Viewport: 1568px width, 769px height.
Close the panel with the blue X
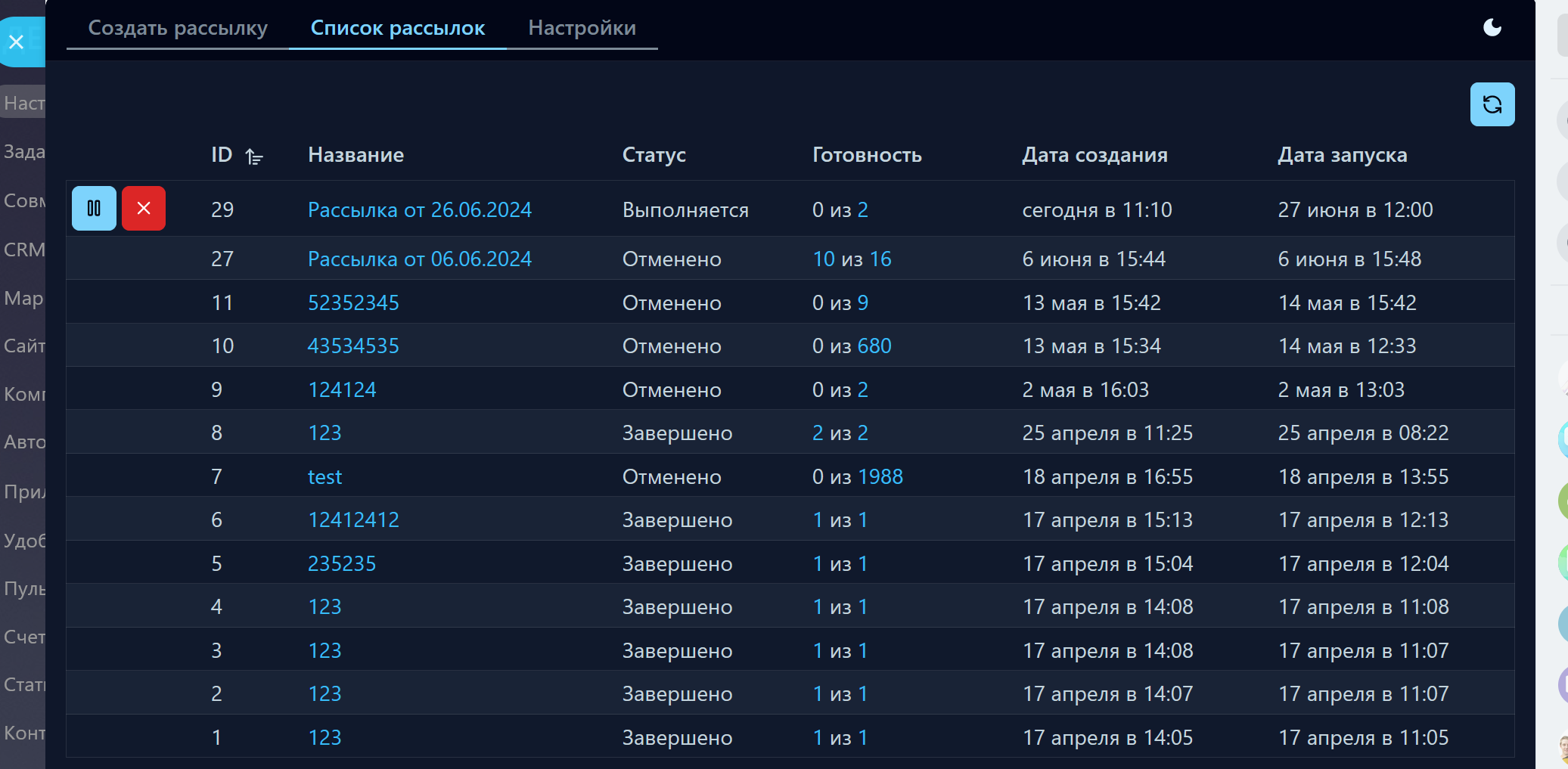point(17,42)
